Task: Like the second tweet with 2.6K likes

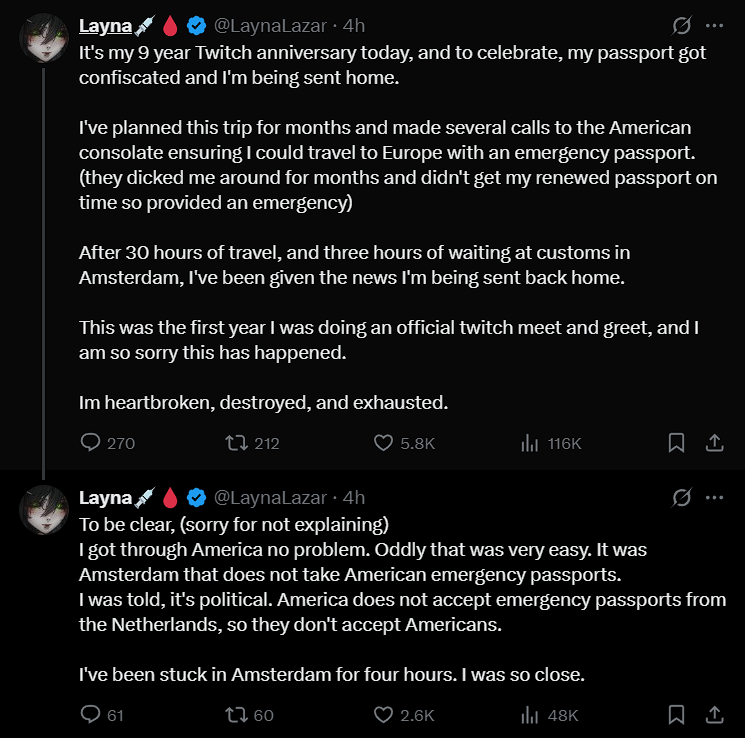Action: click(383, 715)
